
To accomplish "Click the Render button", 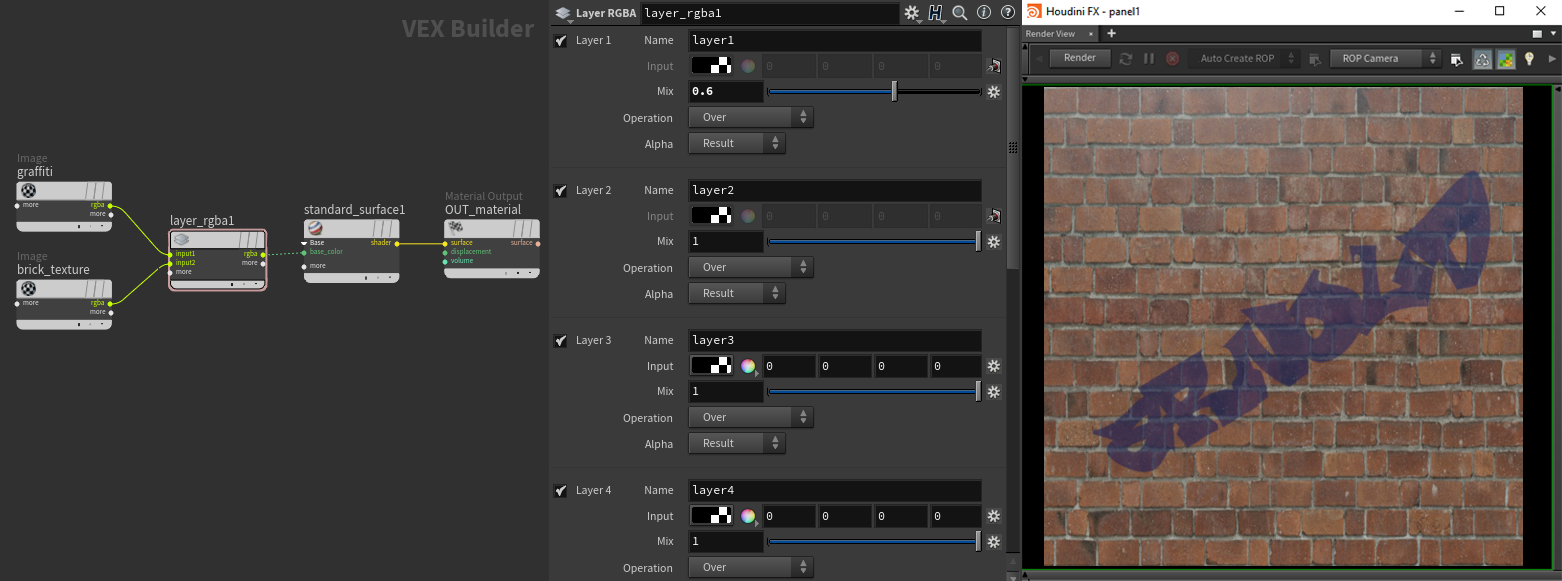I will [x=1080, y=58].
